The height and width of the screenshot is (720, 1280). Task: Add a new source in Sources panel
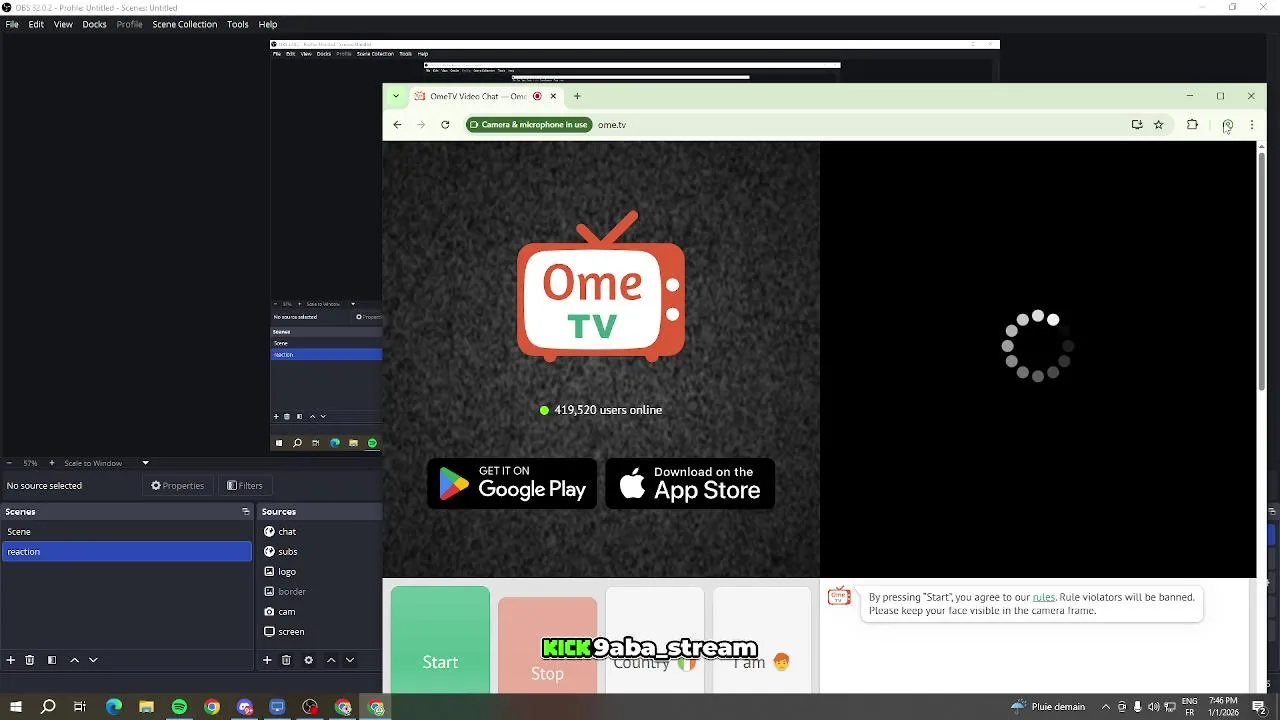(267, 660)
